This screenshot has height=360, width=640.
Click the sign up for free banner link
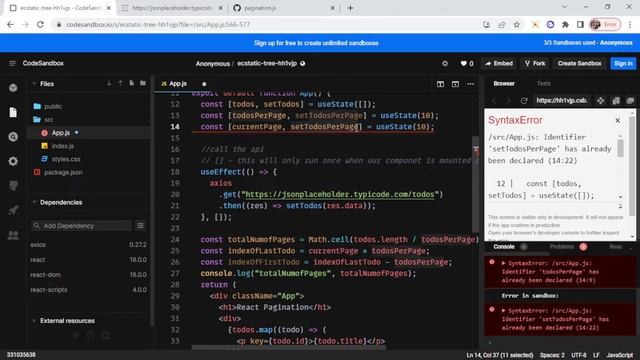click(316, 43)
